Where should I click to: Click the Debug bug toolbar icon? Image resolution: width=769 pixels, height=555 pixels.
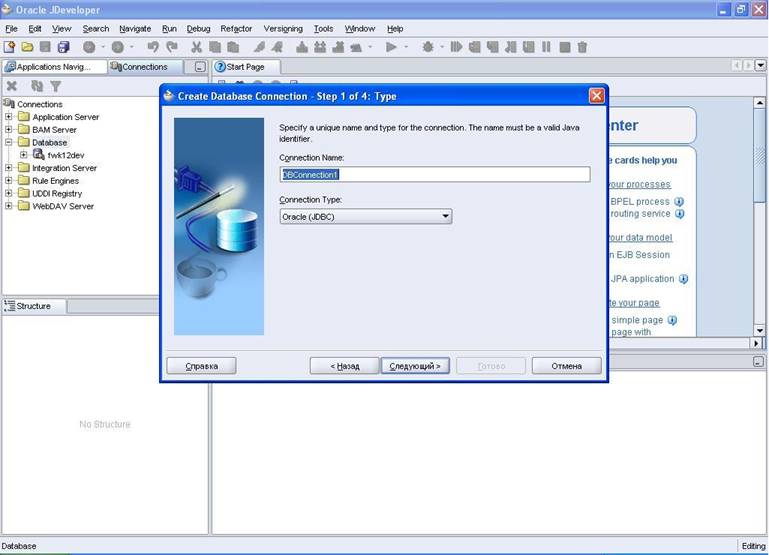[428, 47]
